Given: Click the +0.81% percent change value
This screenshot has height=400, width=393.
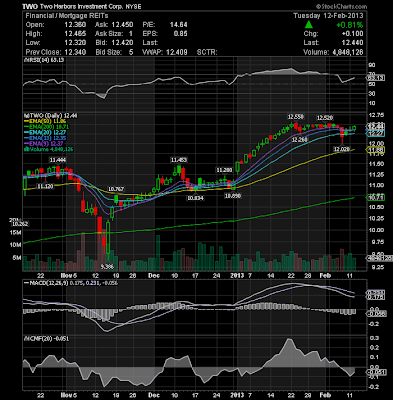Looking at the screenshot, I should pyautogui.click(x=349, y=25).
